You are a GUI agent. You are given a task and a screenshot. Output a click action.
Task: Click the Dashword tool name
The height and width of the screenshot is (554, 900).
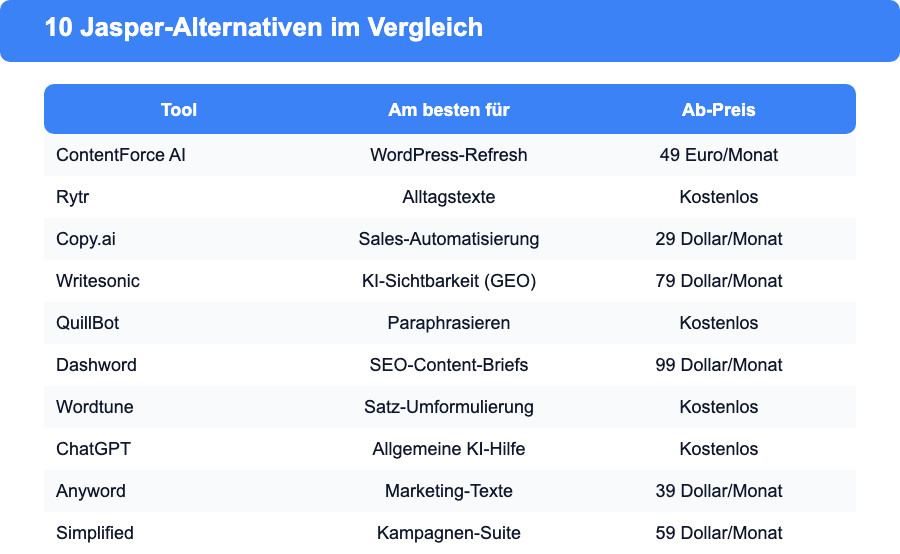[x=96, y=365]
